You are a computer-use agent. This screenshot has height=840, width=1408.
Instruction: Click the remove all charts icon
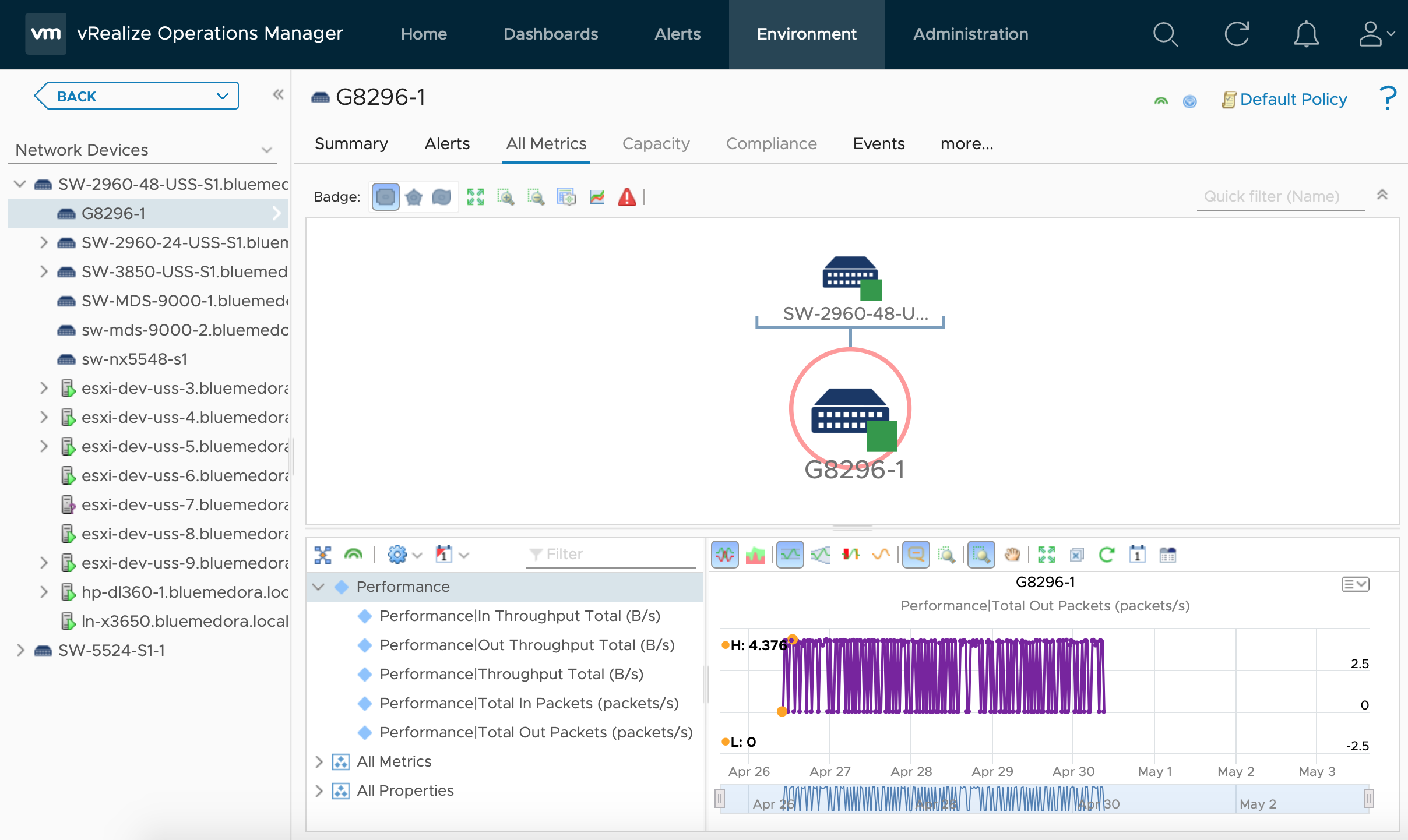(x=1077, y=555)
